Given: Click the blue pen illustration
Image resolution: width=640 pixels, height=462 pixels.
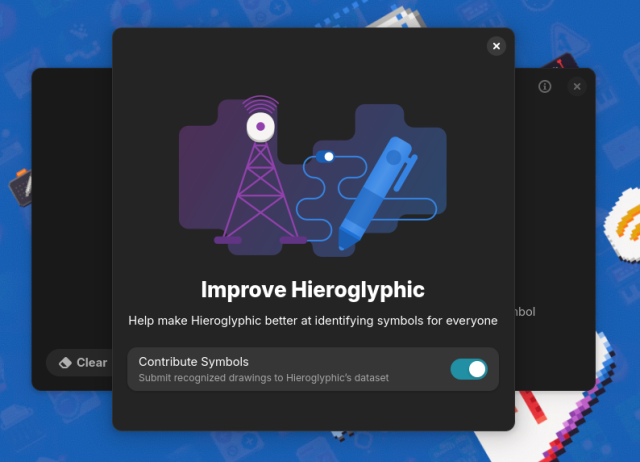Looking at the screenshot, I should tap(378, 190).
